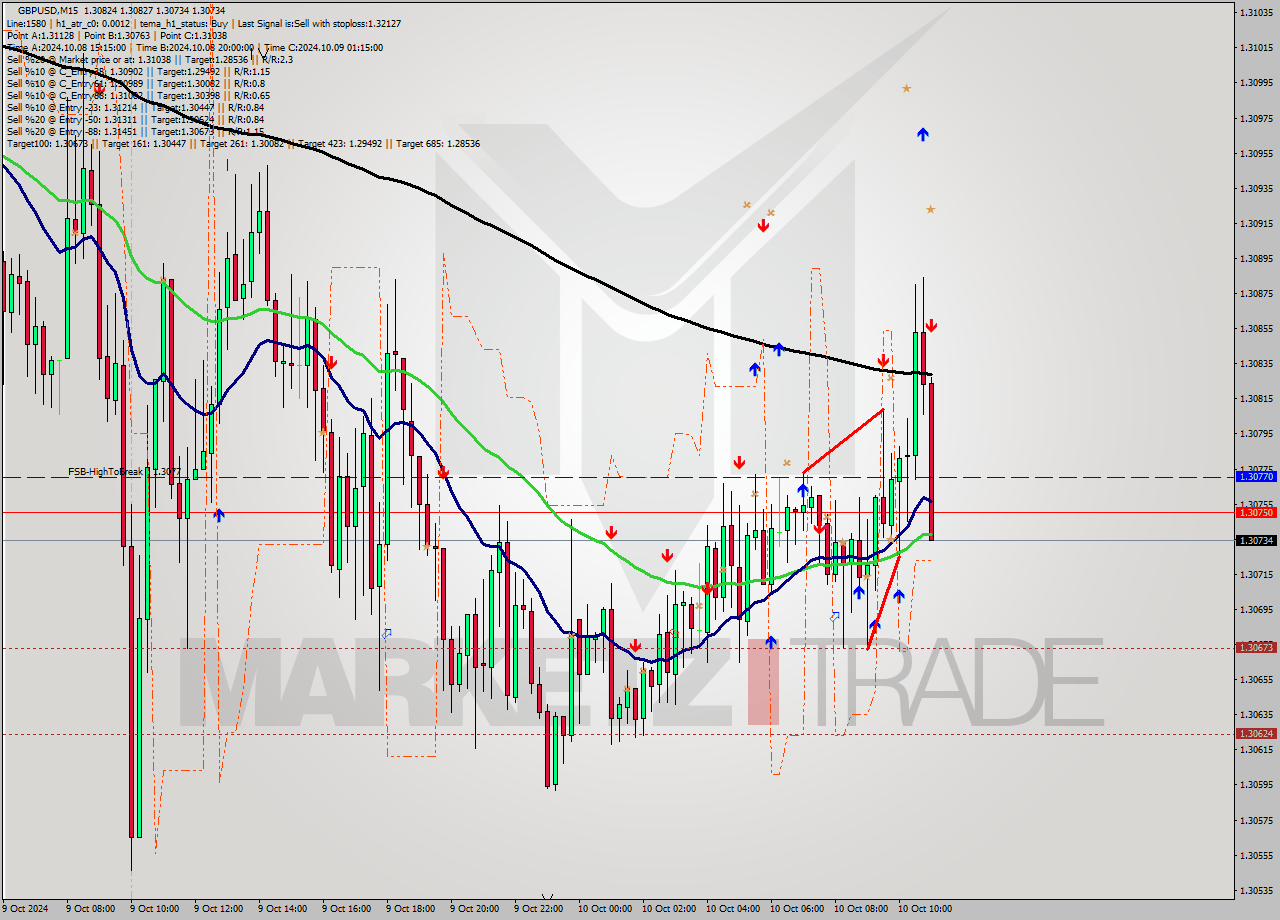Click the red 1.30750 price tag

[x=1256, y=512]
